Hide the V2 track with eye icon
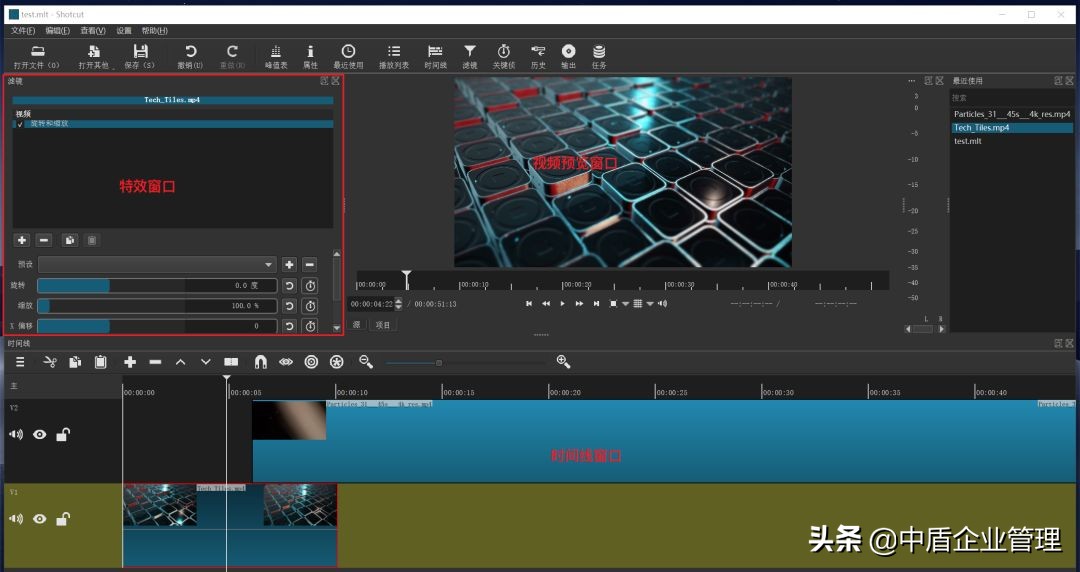Image resolution: width=1080 pixels, height=572 pixels. pyautogui.click(x=40, y=435)
